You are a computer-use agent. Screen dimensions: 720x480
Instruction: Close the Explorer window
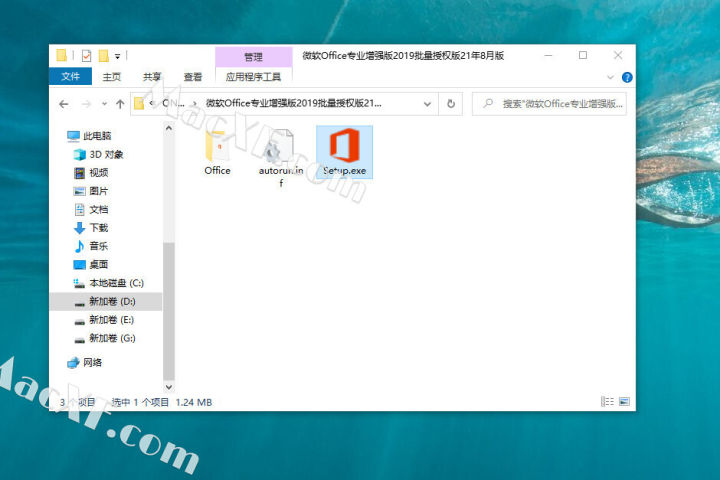point(618,56)
